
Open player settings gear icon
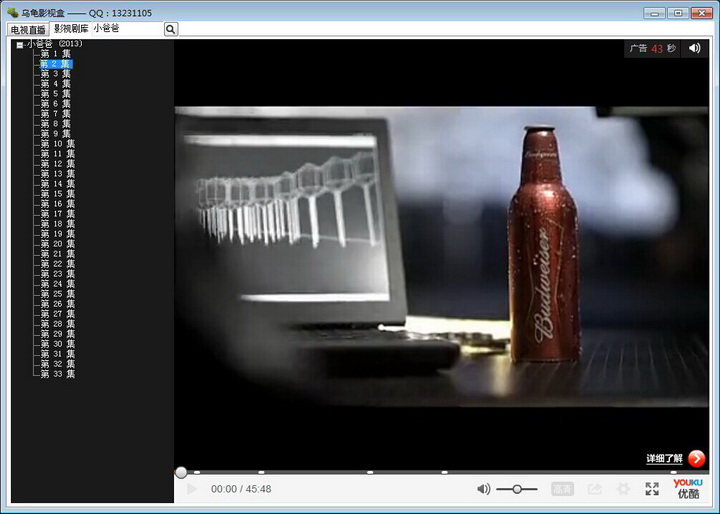[x=623, y=489]
